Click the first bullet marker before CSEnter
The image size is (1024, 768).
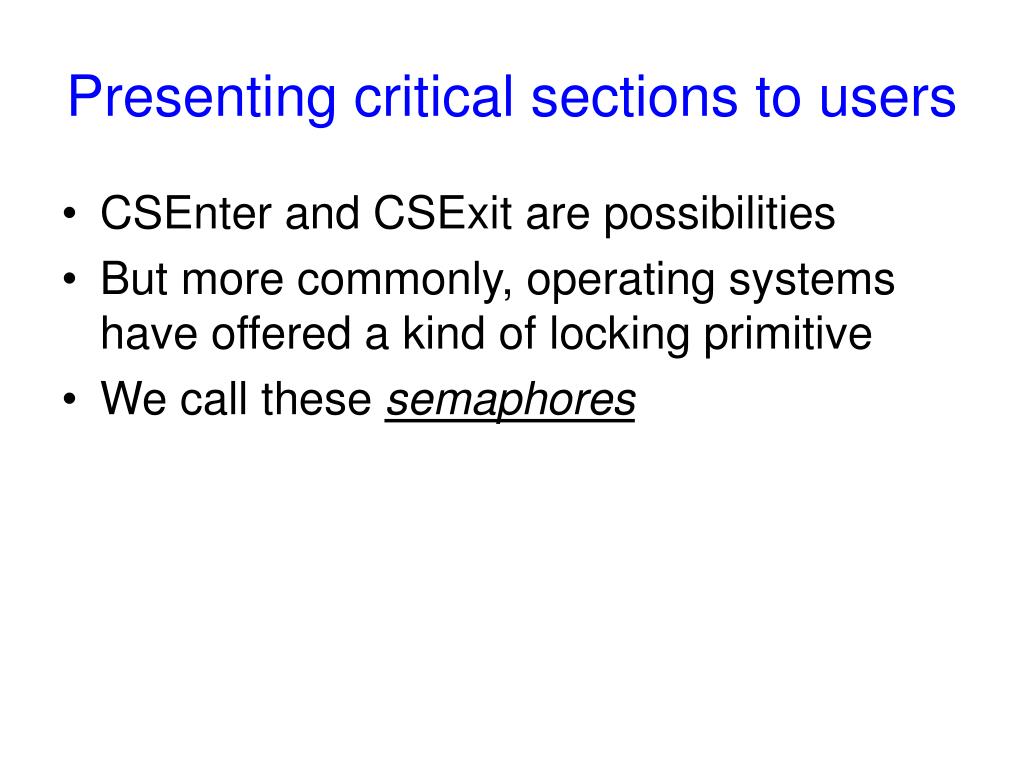click(x=70, y=214)
